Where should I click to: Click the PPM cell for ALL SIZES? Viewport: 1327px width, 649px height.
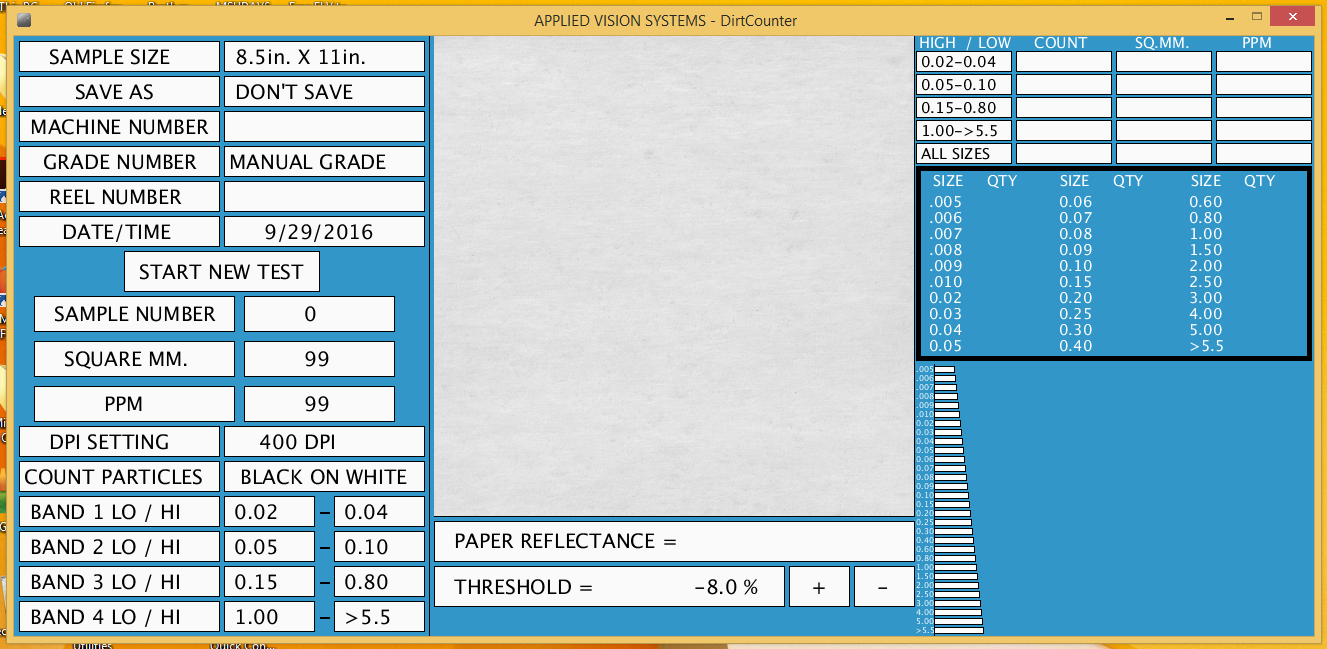click(x=1264, y=154)
